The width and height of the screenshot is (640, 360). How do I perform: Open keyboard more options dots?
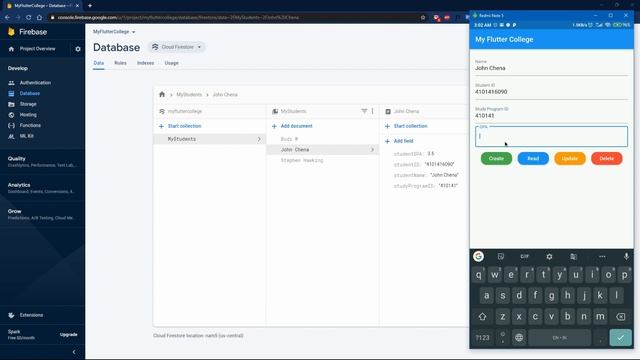tap(602, 256)
